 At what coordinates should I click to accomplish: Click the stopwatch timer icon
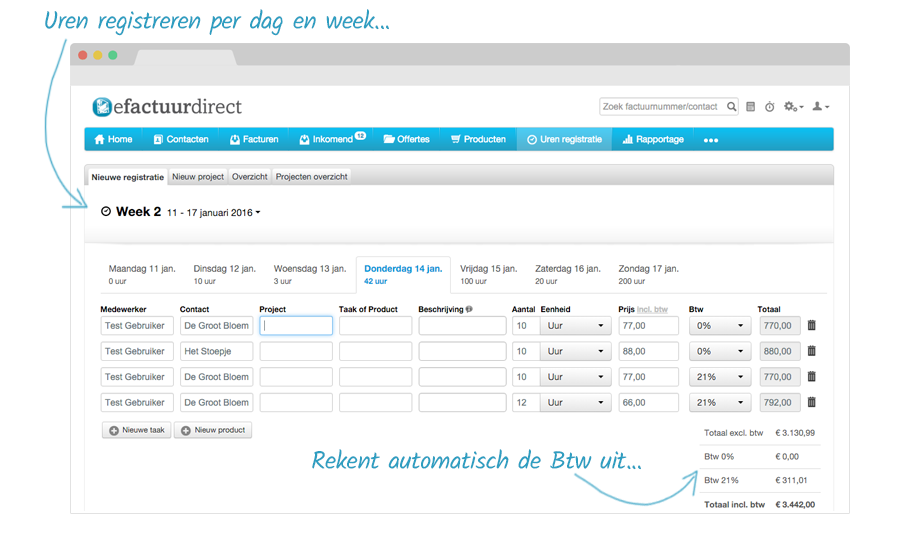point(770,107)
